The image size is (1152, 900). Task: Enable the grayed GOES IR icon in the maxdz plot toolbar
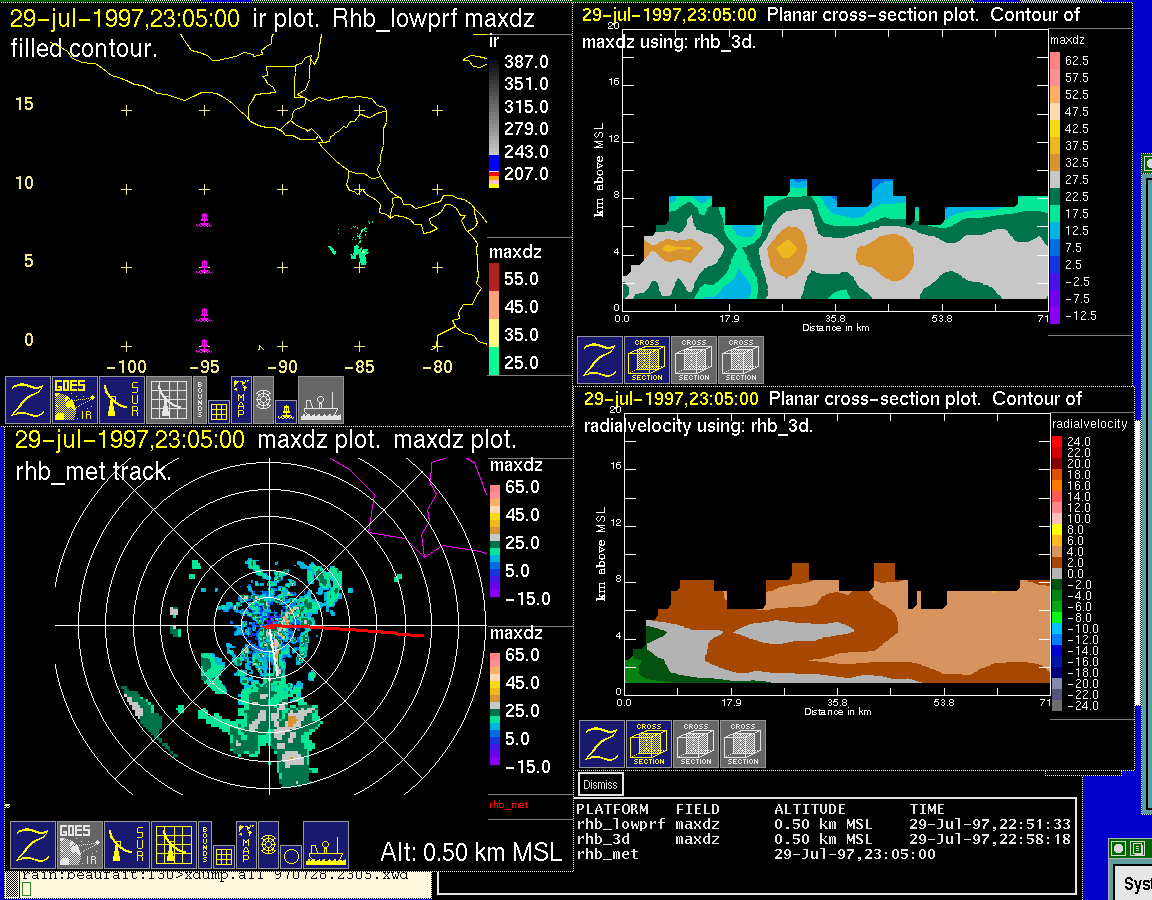pyautogui.click(x=77, y=846)
